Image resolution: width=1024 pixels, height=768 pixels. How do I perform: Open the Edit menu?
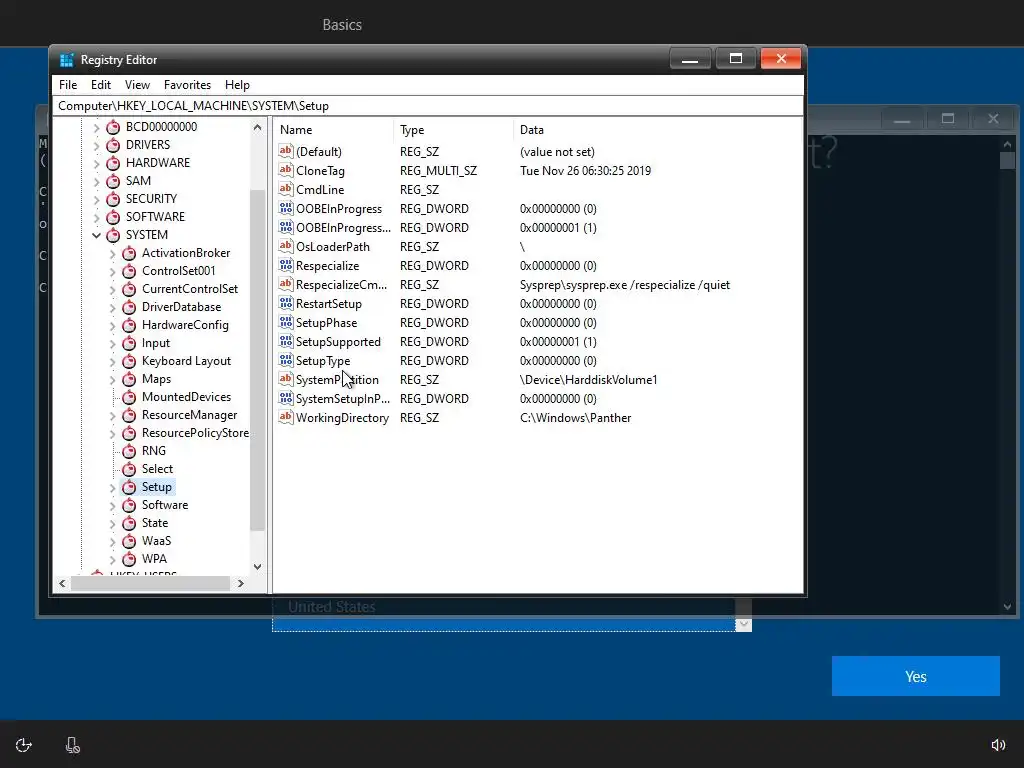pos(101,85)
